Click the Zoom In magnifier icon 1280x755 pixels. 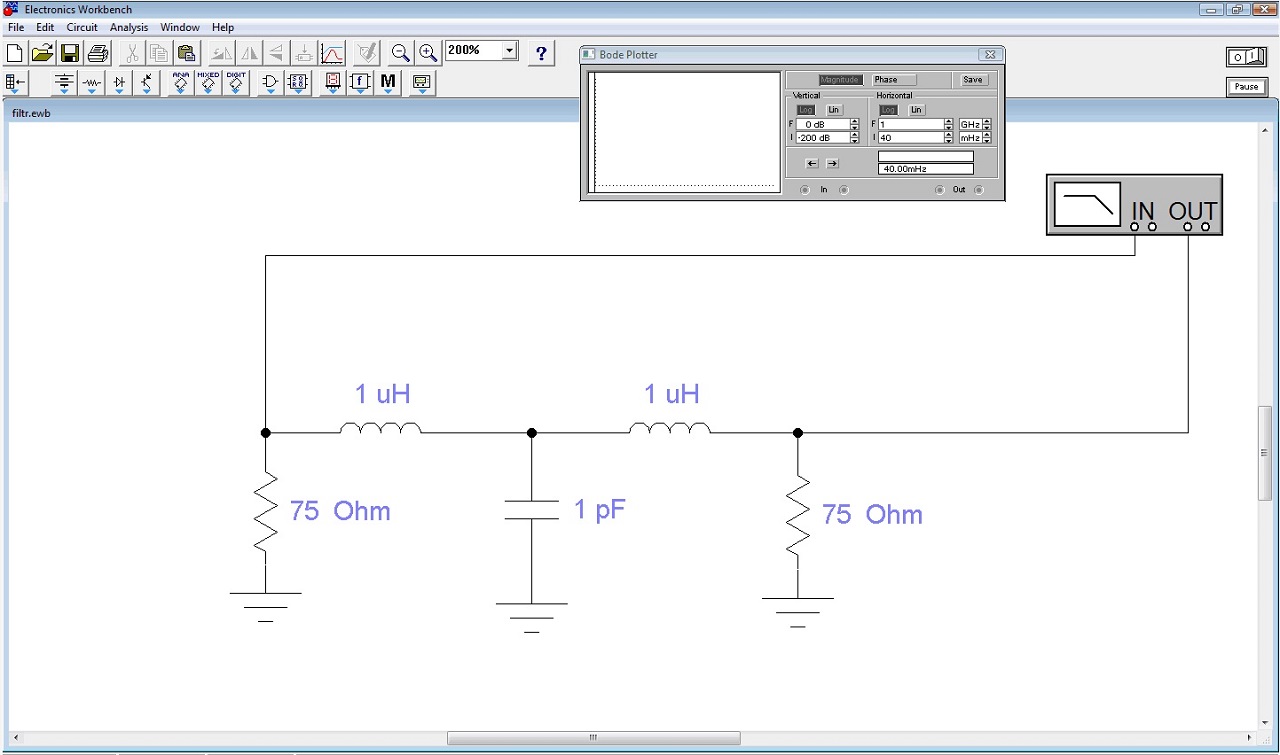pyautogui.click(x=428, y=53)
